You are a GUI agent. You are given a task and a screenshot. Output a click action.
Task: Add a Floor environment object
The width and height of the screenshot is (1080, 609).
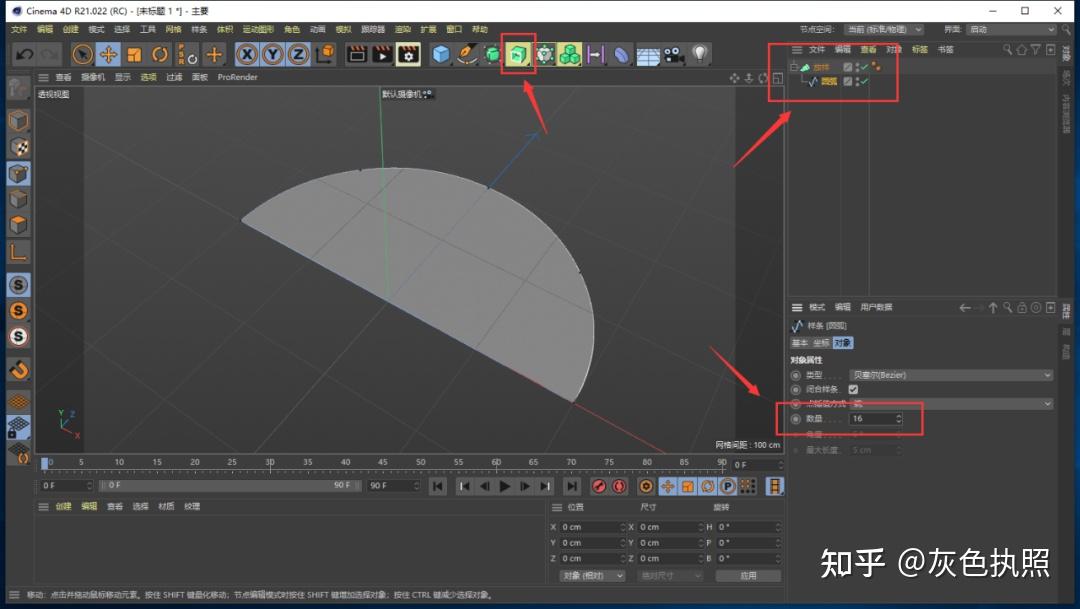(647, 55)
